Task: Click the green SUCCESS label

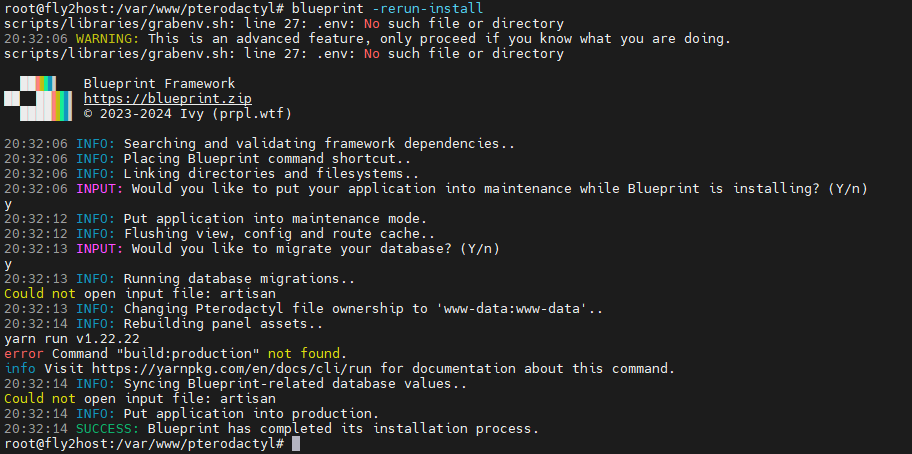Action: (x=108, y=429)
